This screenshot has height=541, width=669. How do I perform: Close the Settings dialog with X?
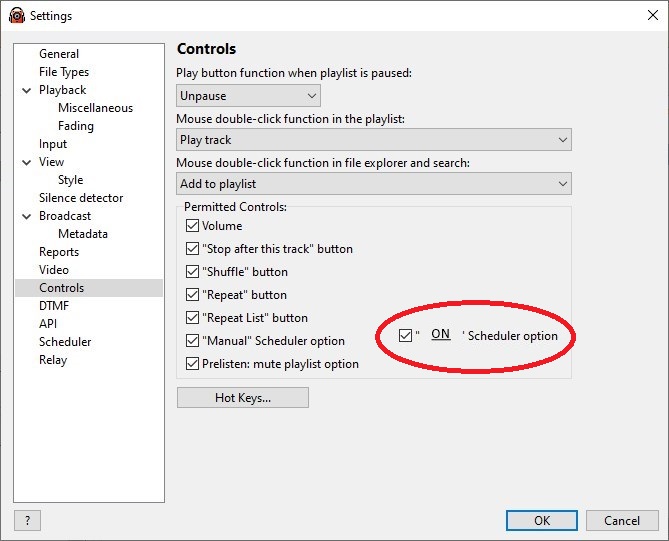tap(652, 15)
